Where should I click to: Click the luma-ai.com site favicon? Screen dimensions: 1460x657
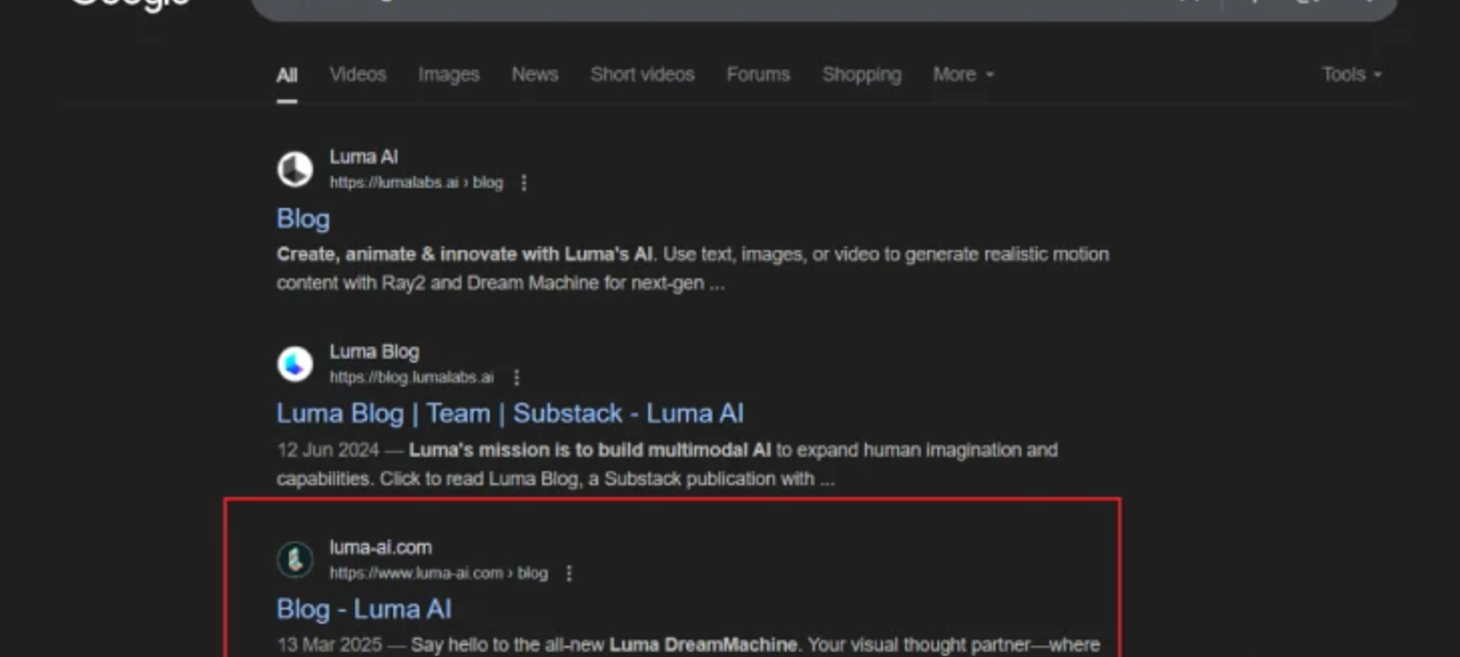295,560
